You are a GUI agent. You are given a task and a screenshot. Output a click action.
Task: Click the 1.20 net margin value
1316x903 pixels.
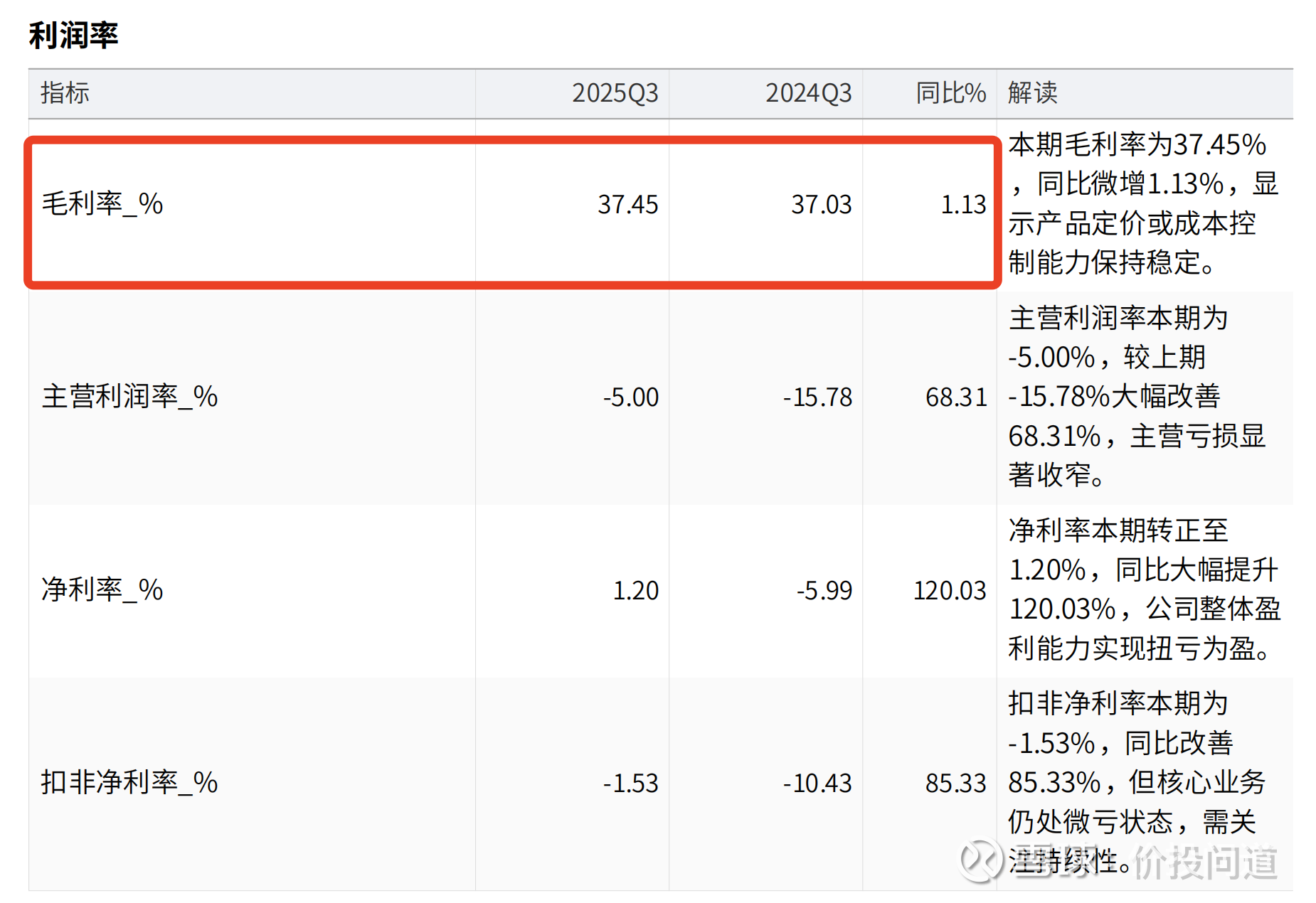tap(636, 591)
